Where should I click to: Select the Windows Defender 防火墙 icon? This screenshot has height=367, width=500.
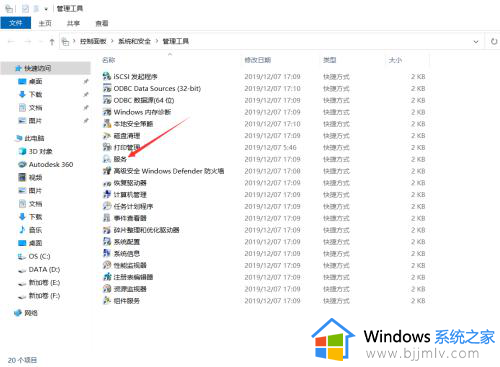tap(107, 171)
